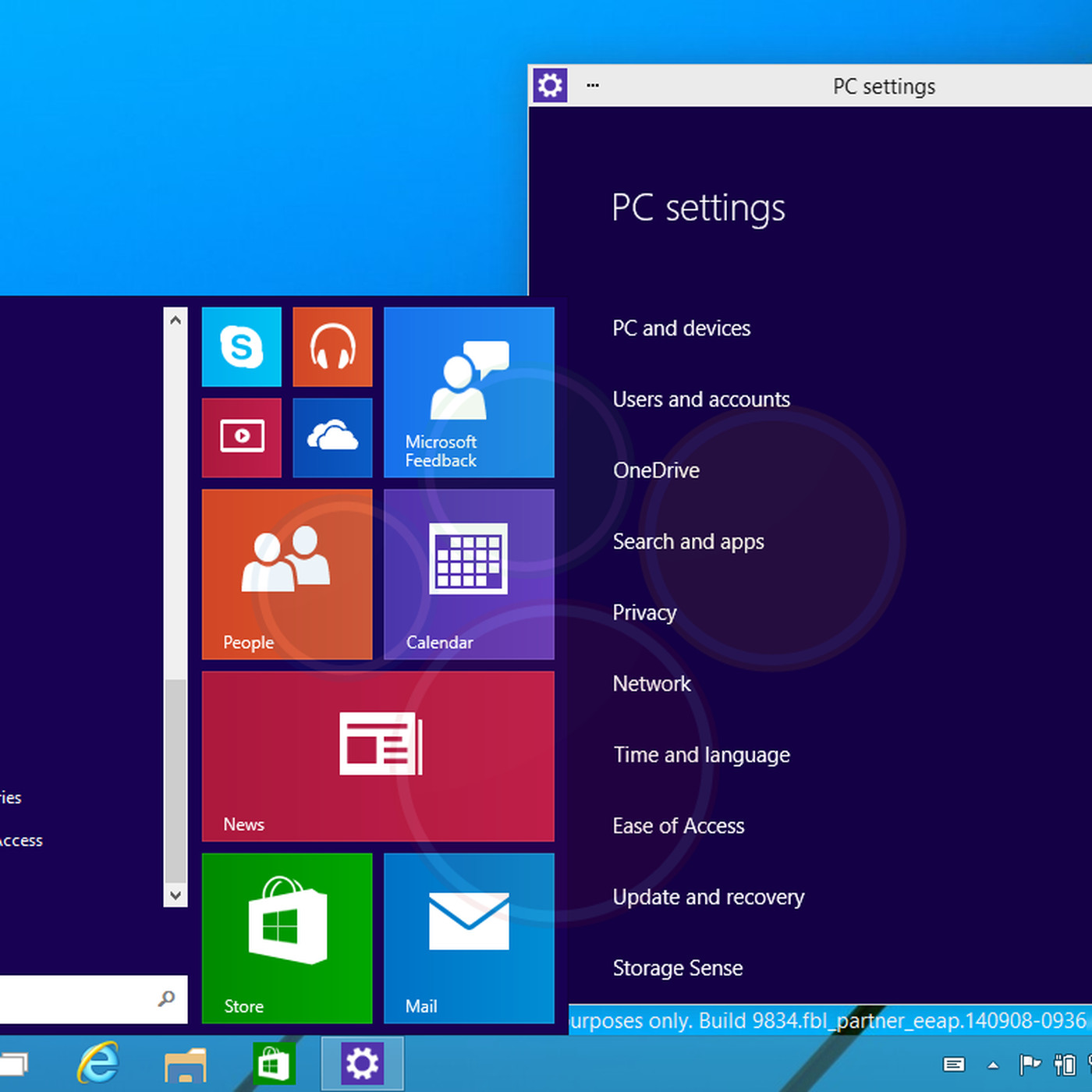This screenshot has height=1092, width=1092.
Task: Open File Explorer from taskbar
Action: tap(186, 1065)
